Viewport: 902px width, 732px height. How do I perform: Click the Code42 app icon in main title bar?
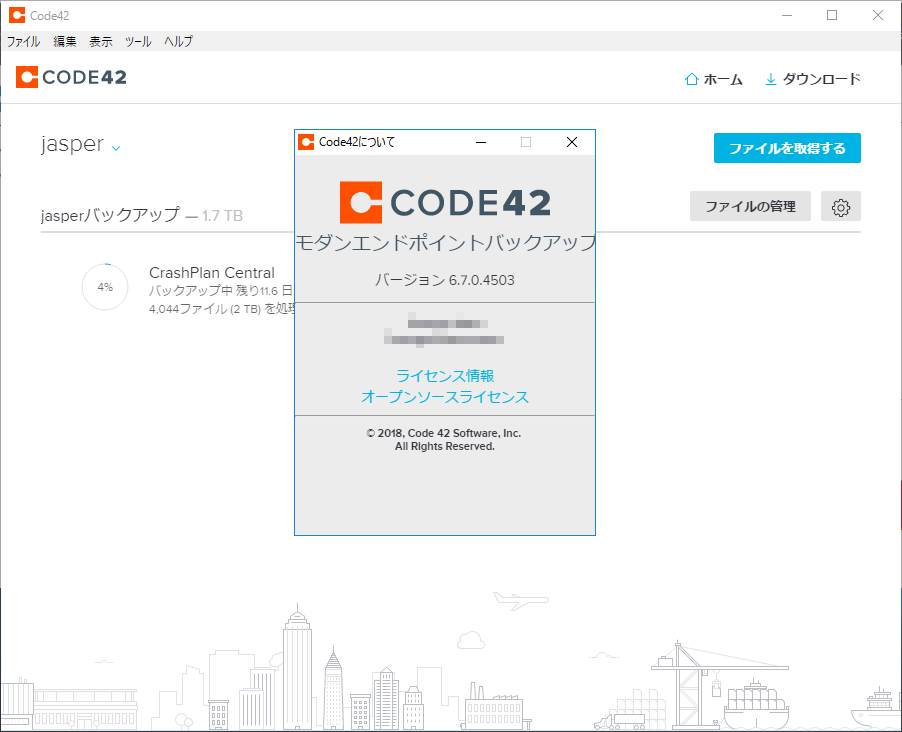point(17,16)
